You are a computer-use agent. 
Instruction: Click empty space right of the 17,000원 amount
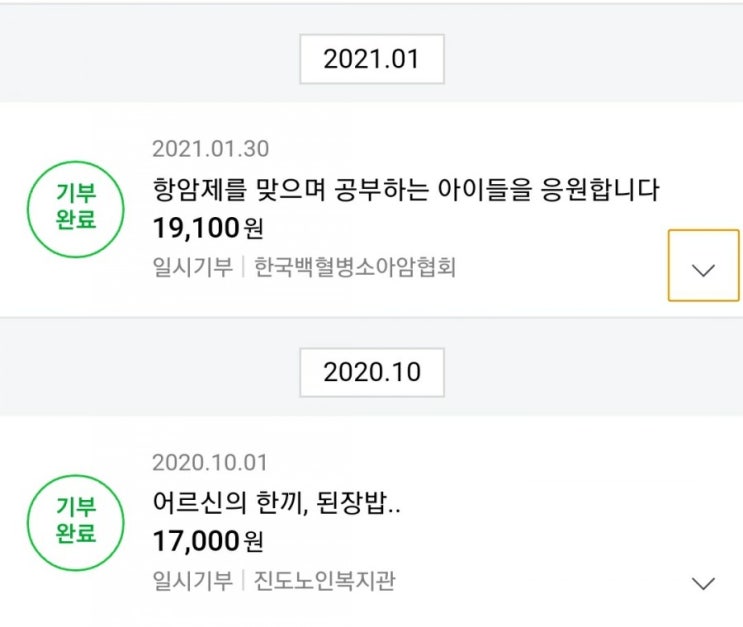(450, 541)
